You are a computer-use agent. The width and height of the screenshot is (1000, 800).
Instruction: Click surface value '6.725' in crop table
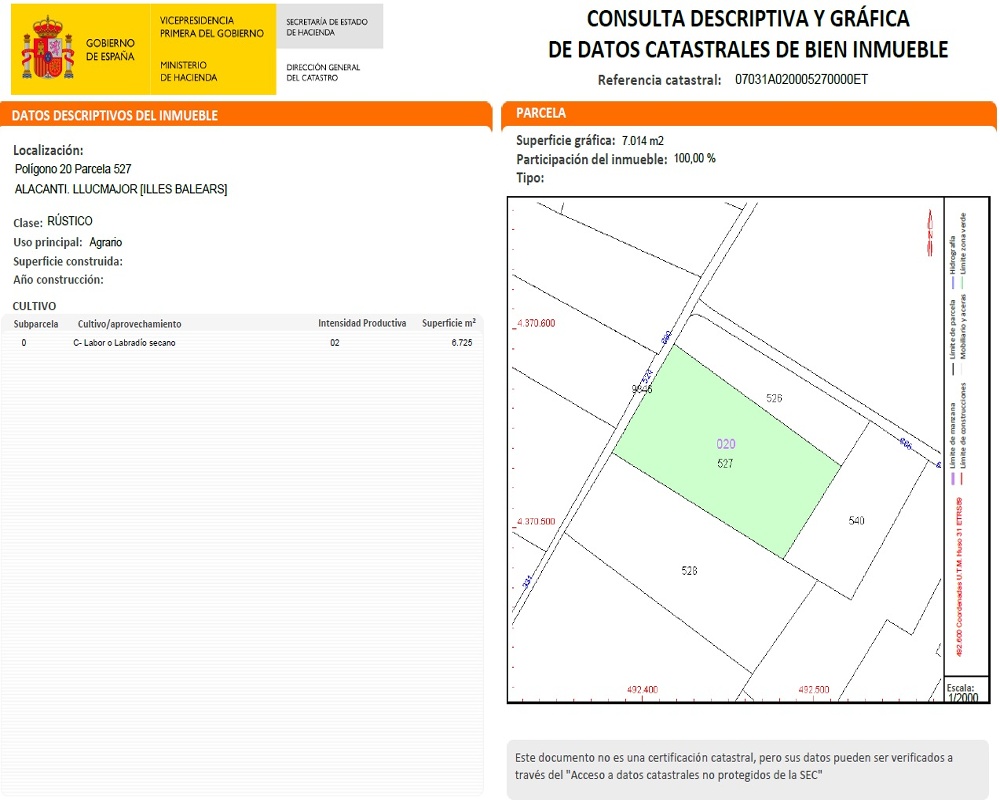(462, 343)
